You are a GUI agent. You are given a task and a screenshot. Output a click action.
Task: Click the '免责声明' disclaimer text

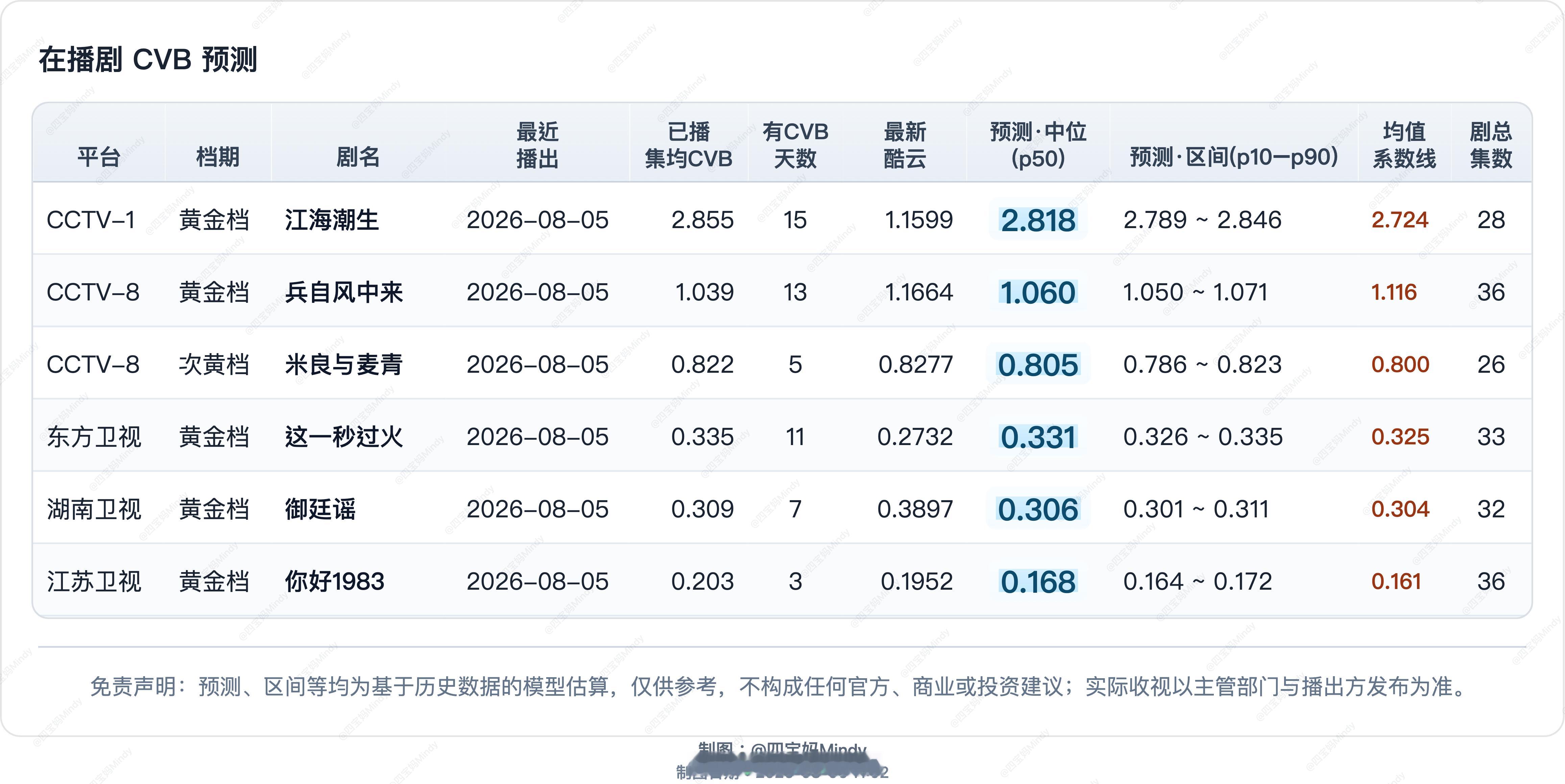[x=780, y=687]
